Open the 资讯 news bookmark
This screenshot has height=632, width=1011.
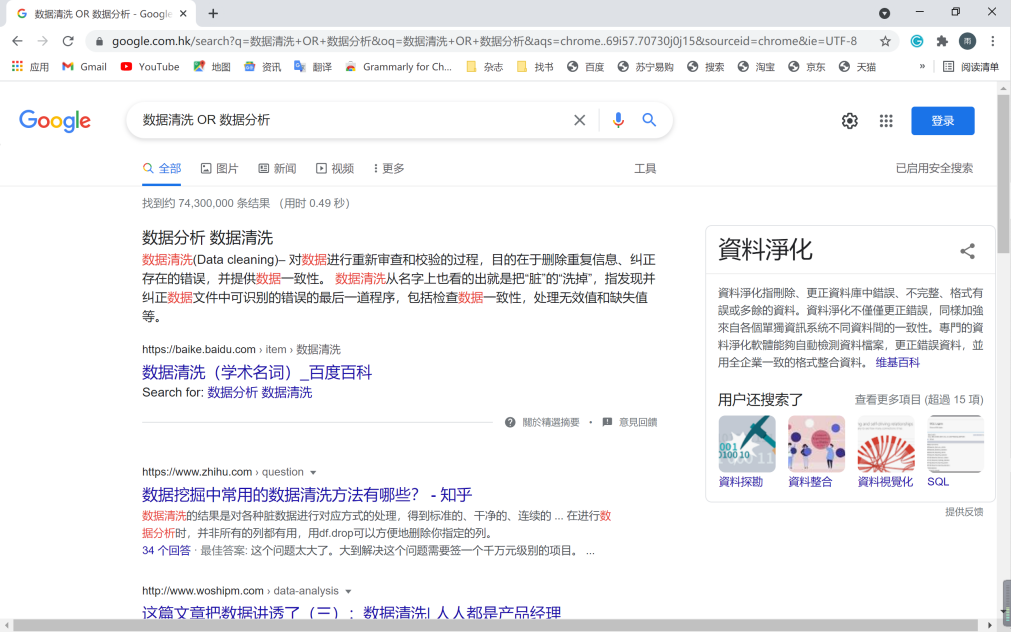262,66
